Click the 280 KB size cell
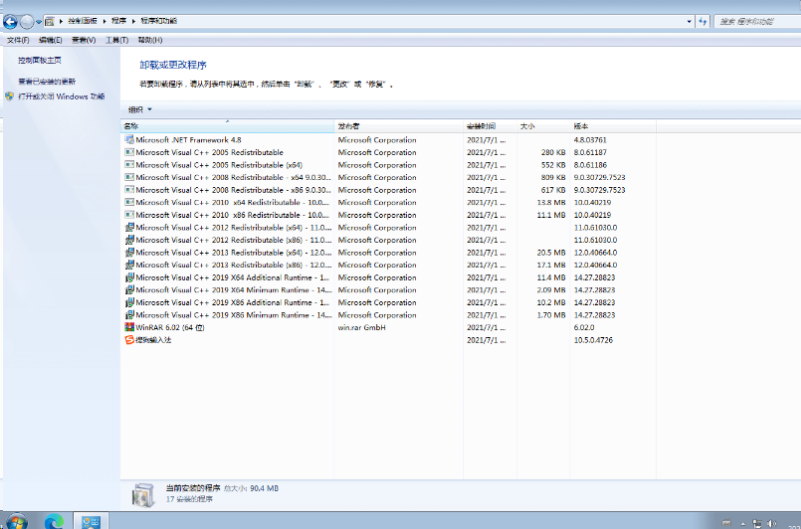Screen dimensions: 801x529 point(553,152)
